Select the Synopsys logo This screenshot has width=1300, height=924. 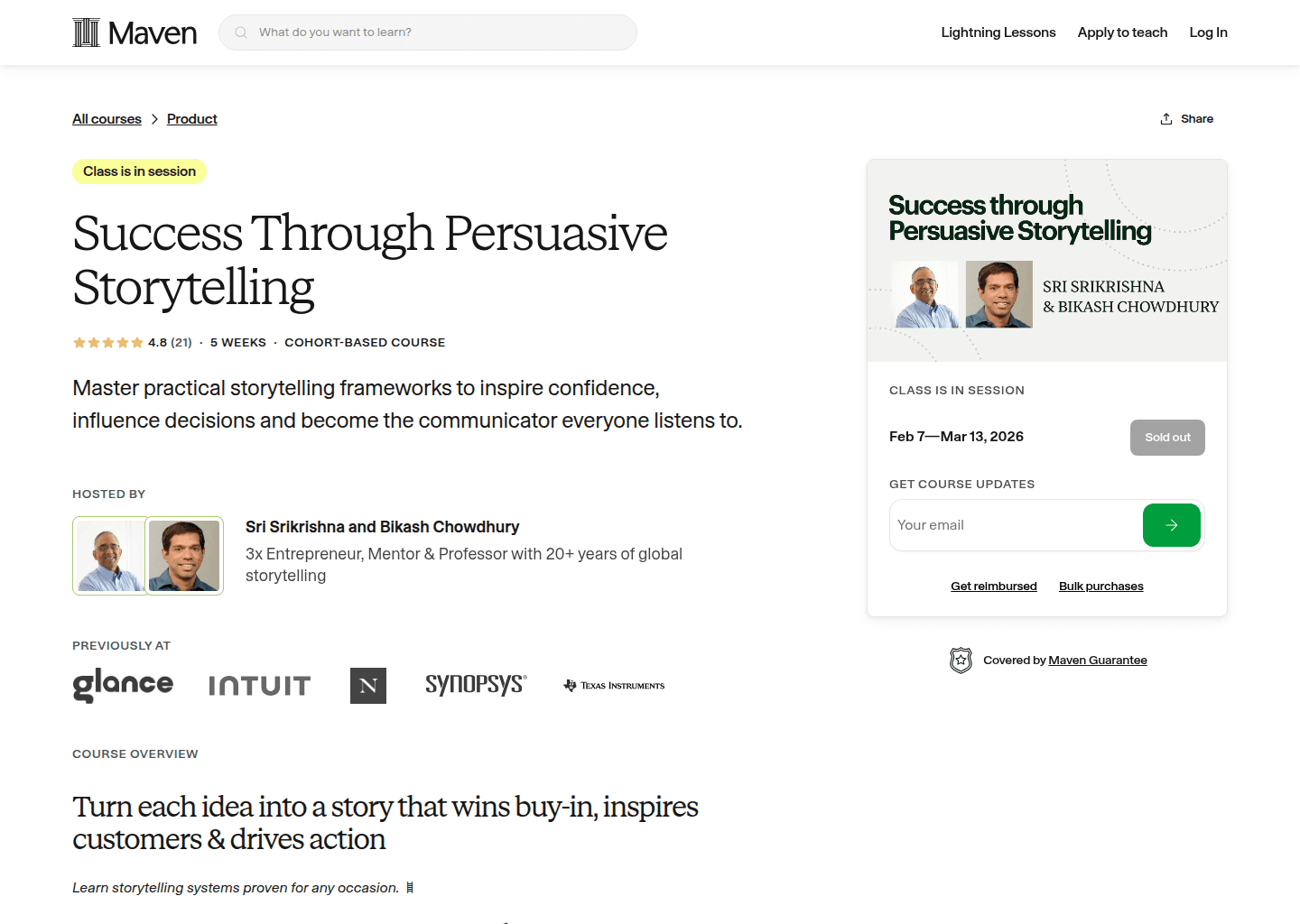pos(476,684)
